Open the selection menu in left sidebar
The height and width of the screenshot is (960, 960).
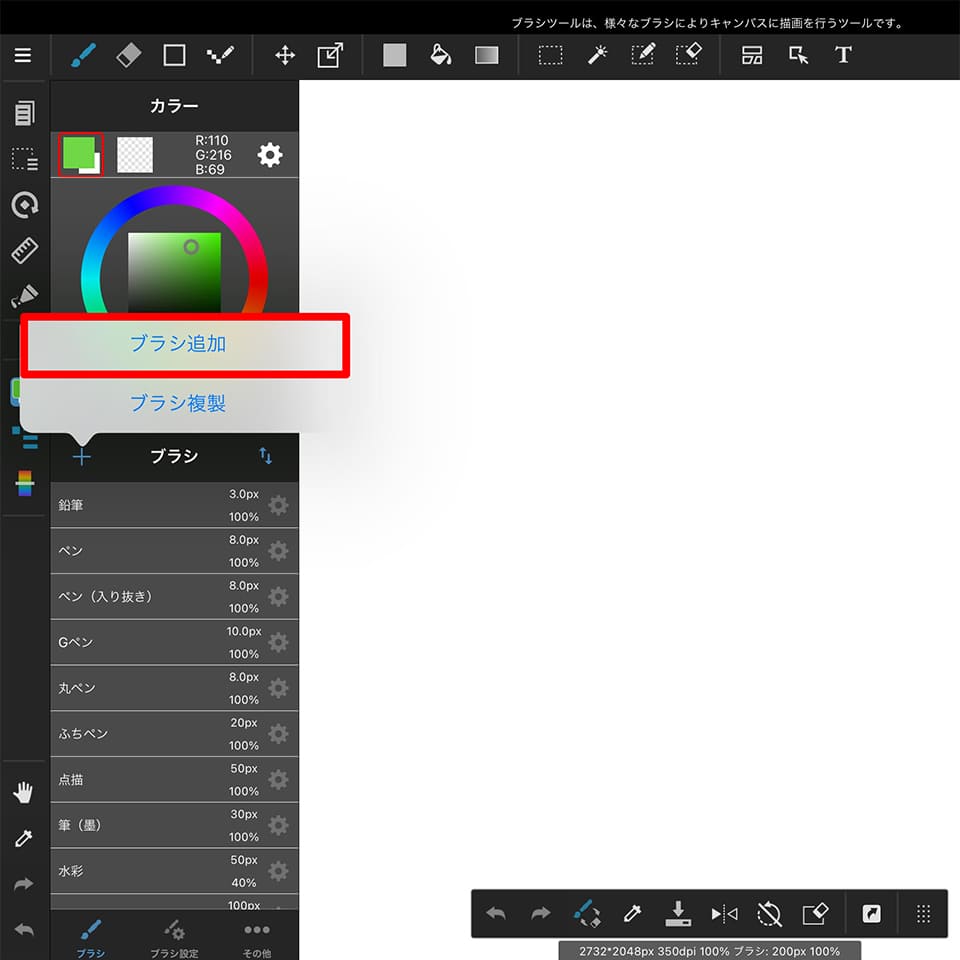[x=25, y=159]
